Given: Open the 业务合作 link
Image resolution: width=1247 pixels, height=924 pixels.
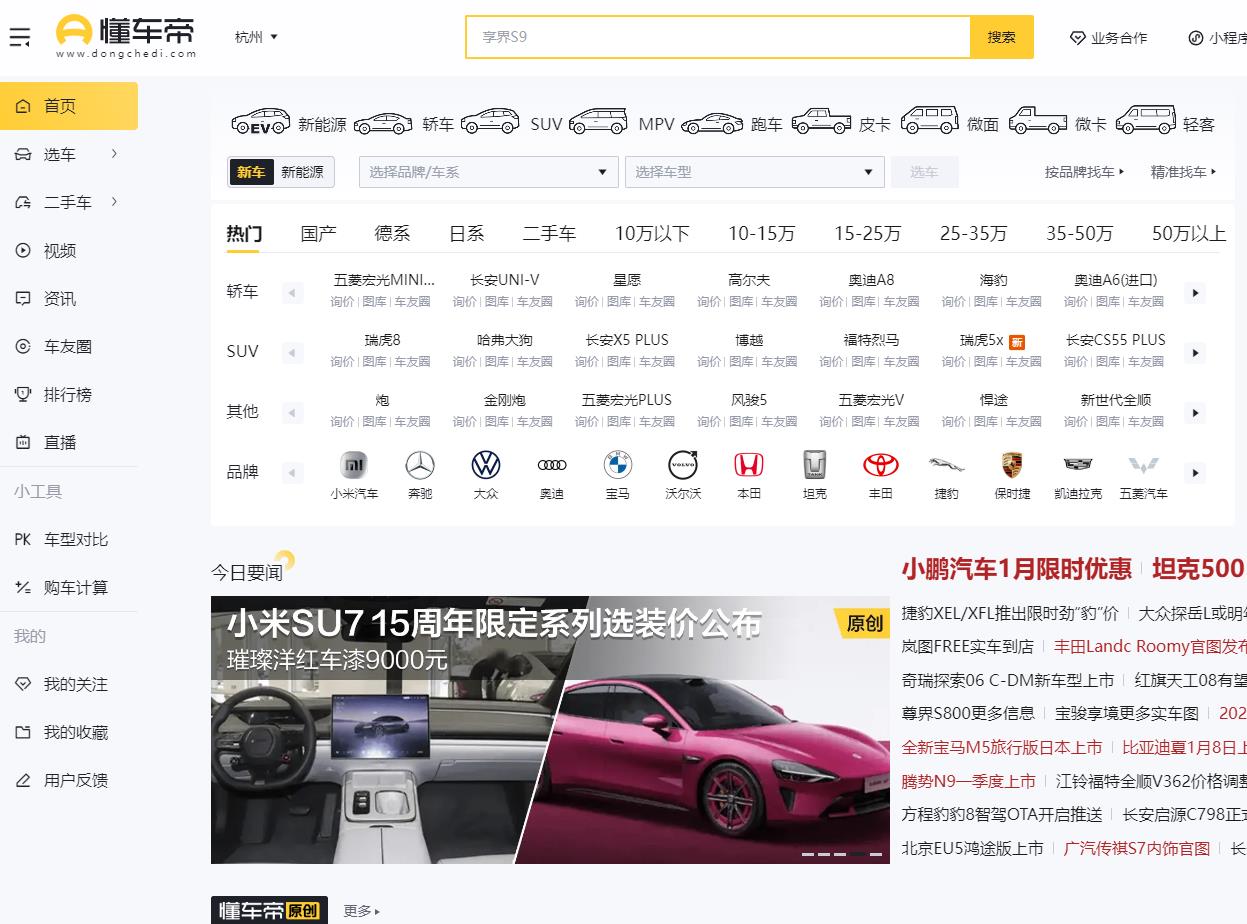Looking at the screenshot, I should (x=1109, y=38).
